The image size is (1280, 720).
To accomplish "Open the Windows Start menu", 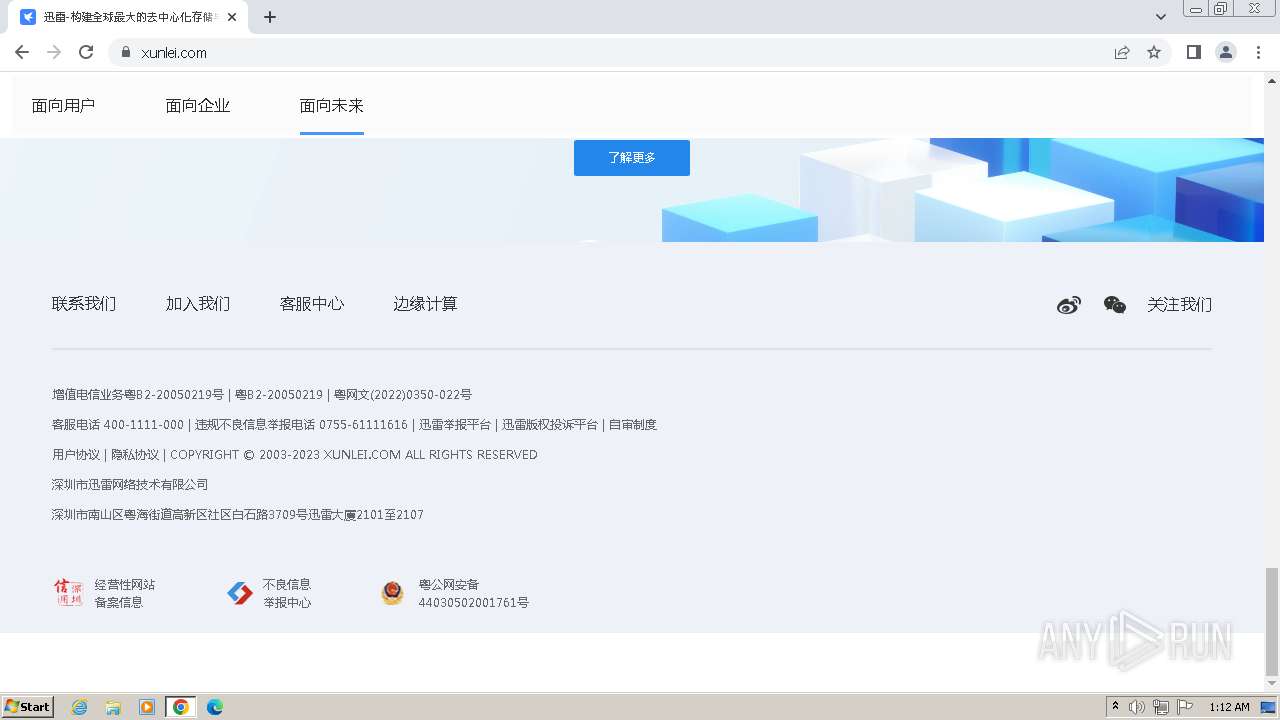I will coord(28,707).
